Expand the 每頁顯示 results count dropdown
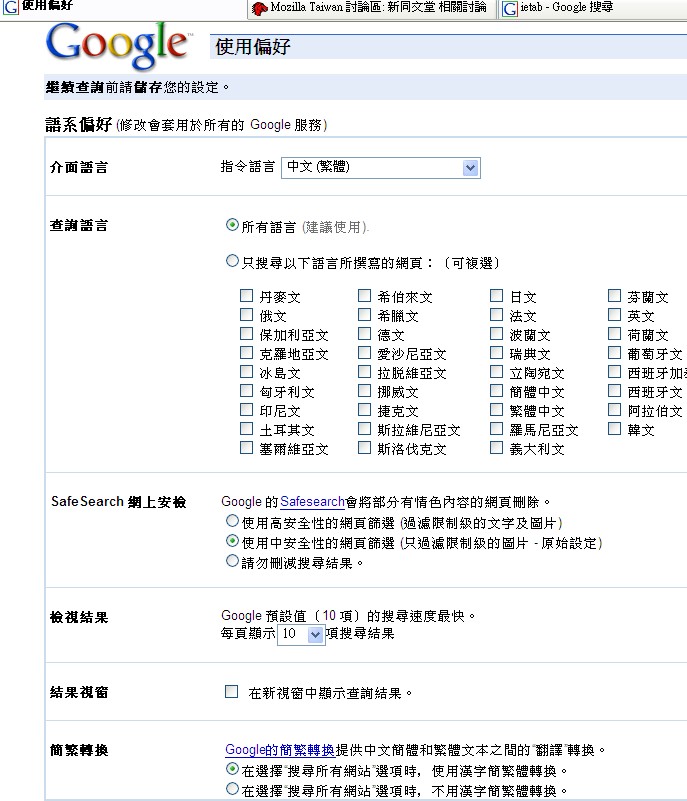 click(302, 634)
